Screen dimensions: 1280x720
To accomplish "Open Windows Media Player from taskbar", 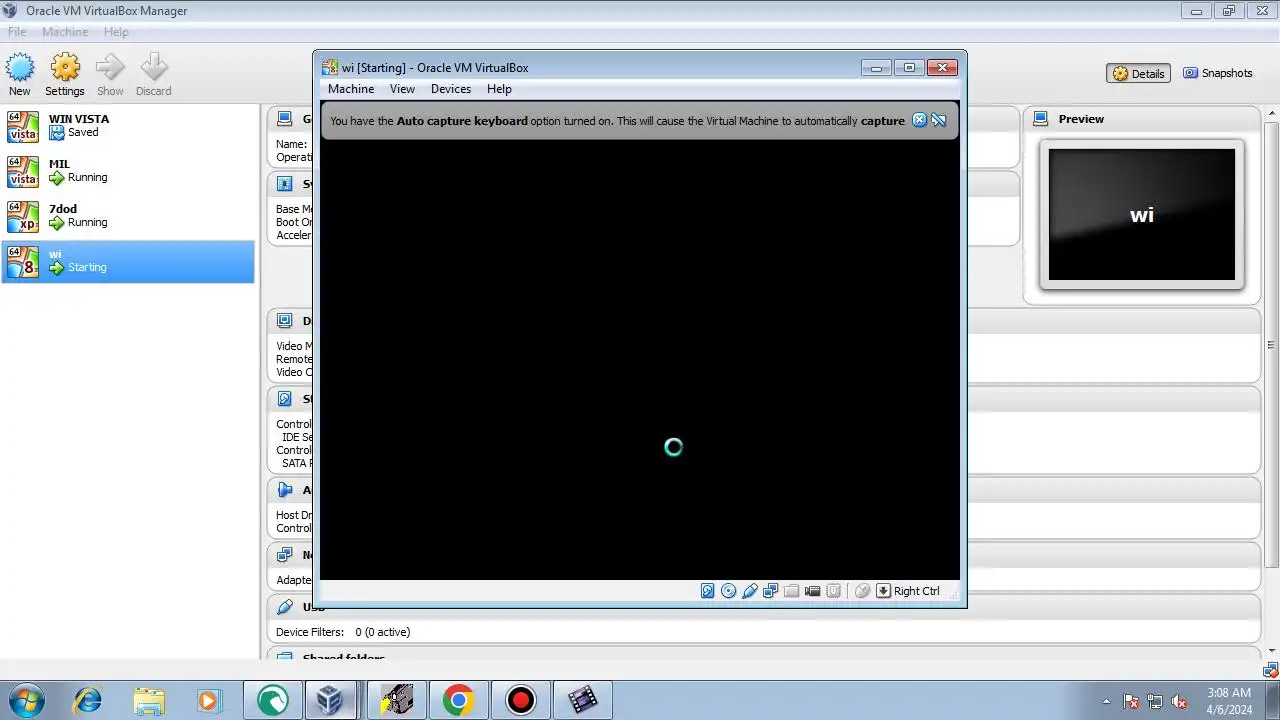I will pos(209,700).
